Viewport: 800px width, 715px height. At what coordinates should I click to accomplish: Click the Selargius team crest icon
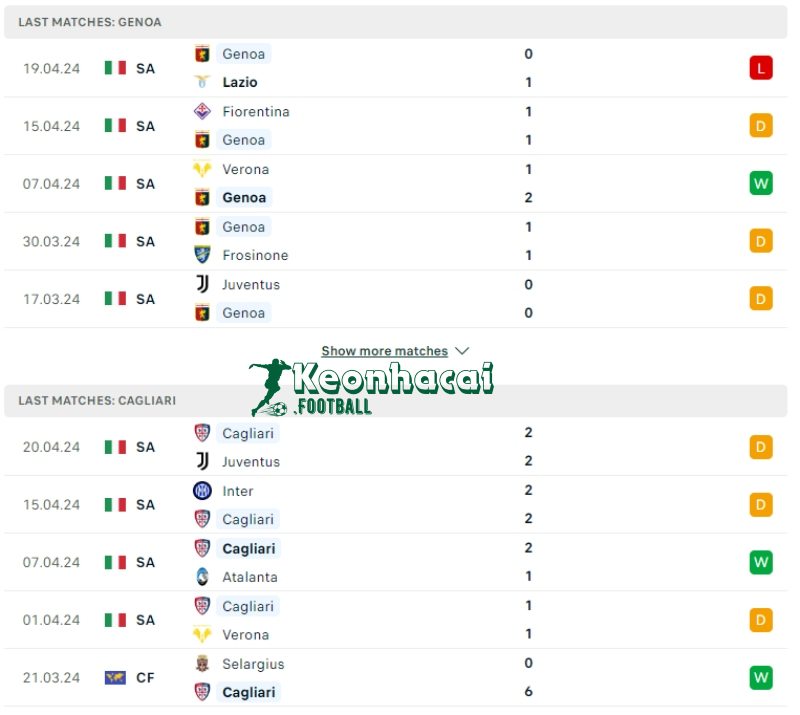tap(203, 663)
